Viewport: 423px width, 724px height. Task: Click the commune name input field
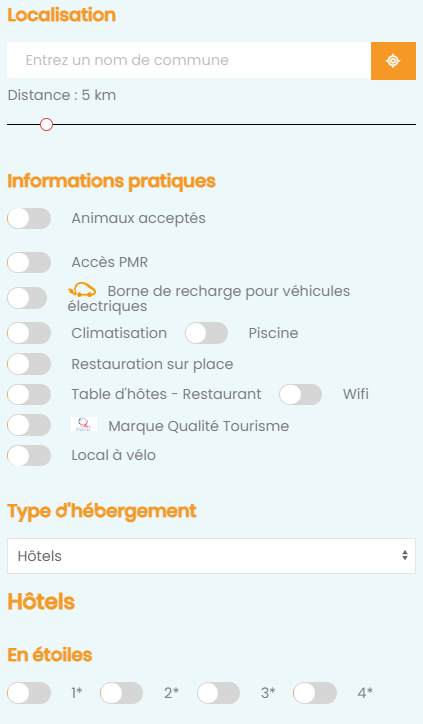coord(189,60)
